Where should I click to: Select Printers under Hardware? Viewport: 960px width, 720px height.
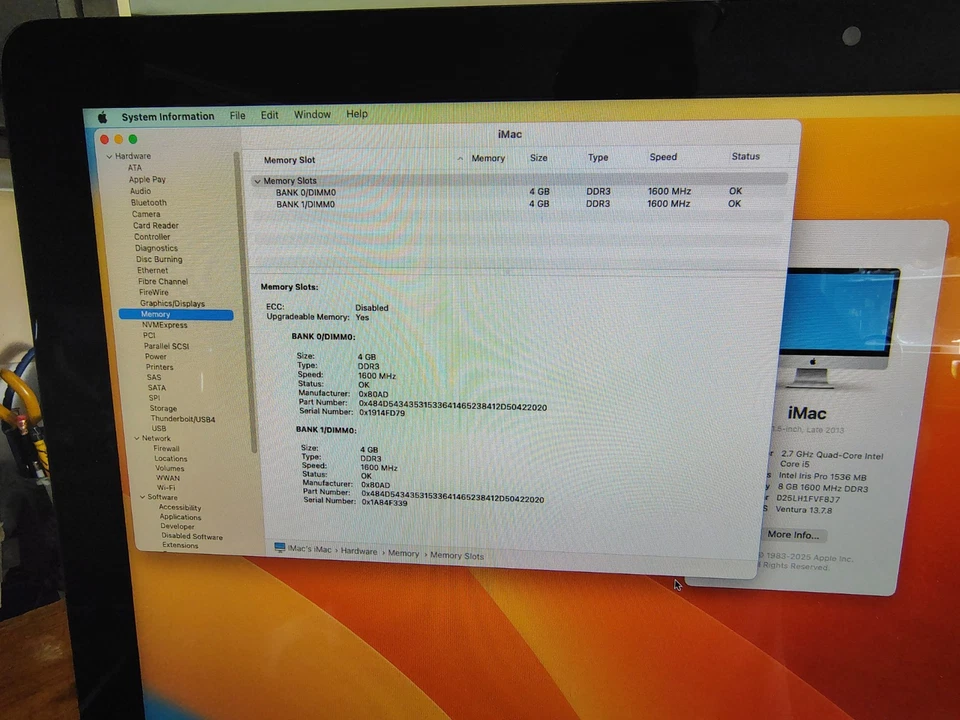(x=159, y=366)
